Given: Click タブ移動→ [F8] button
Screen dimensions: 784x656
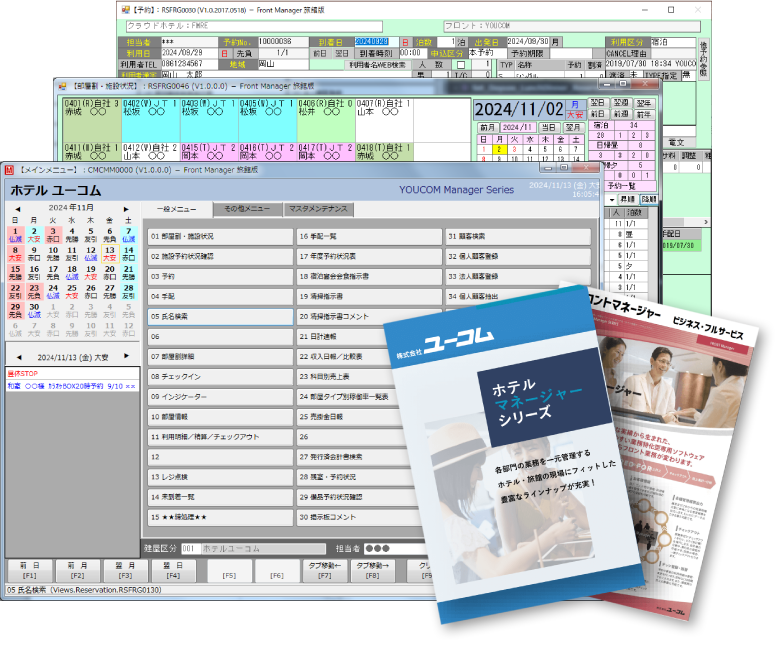Looking at the screenshot, I should point(373,570).
